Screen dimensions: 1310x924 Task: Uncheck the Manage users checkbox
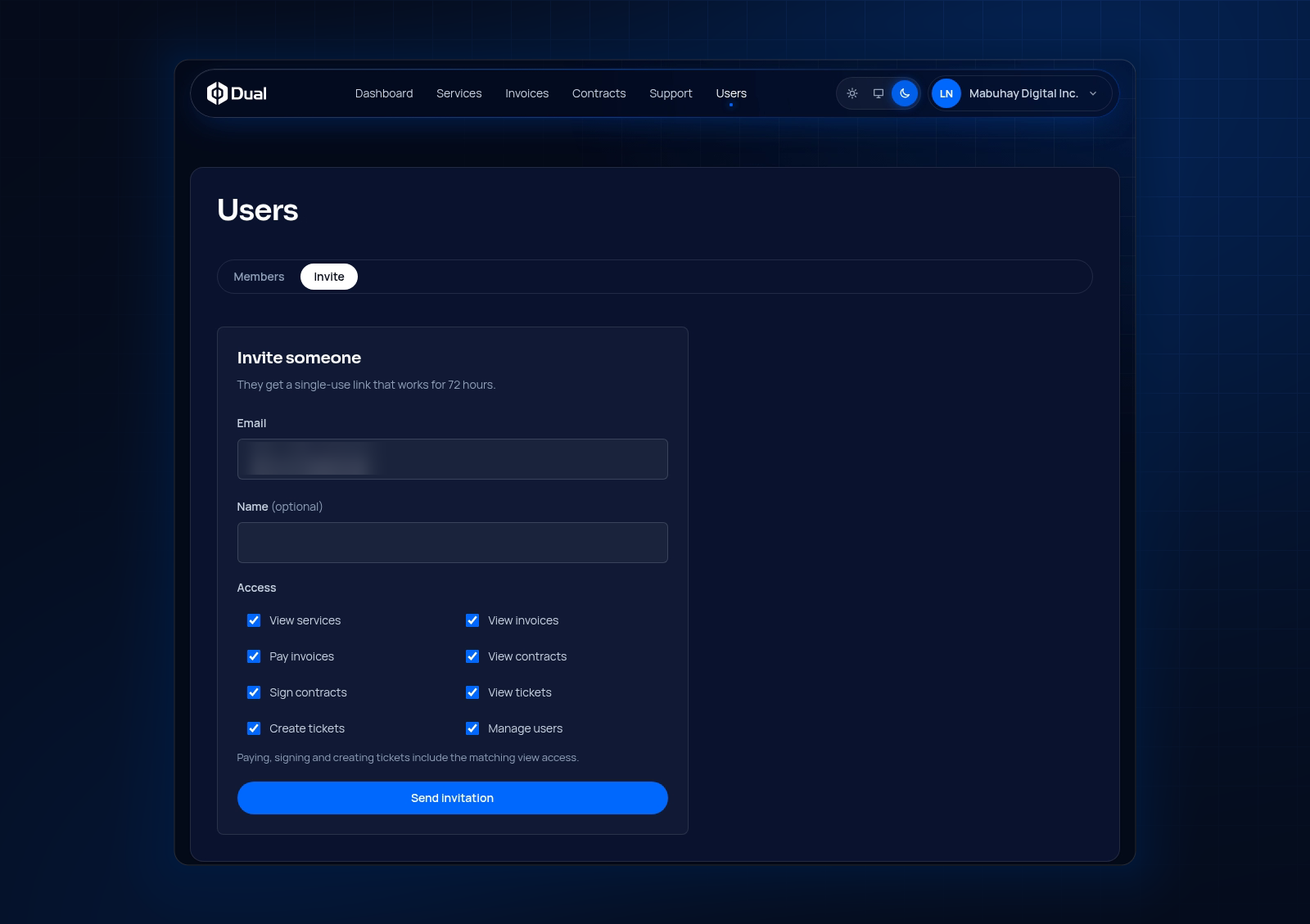472,728
